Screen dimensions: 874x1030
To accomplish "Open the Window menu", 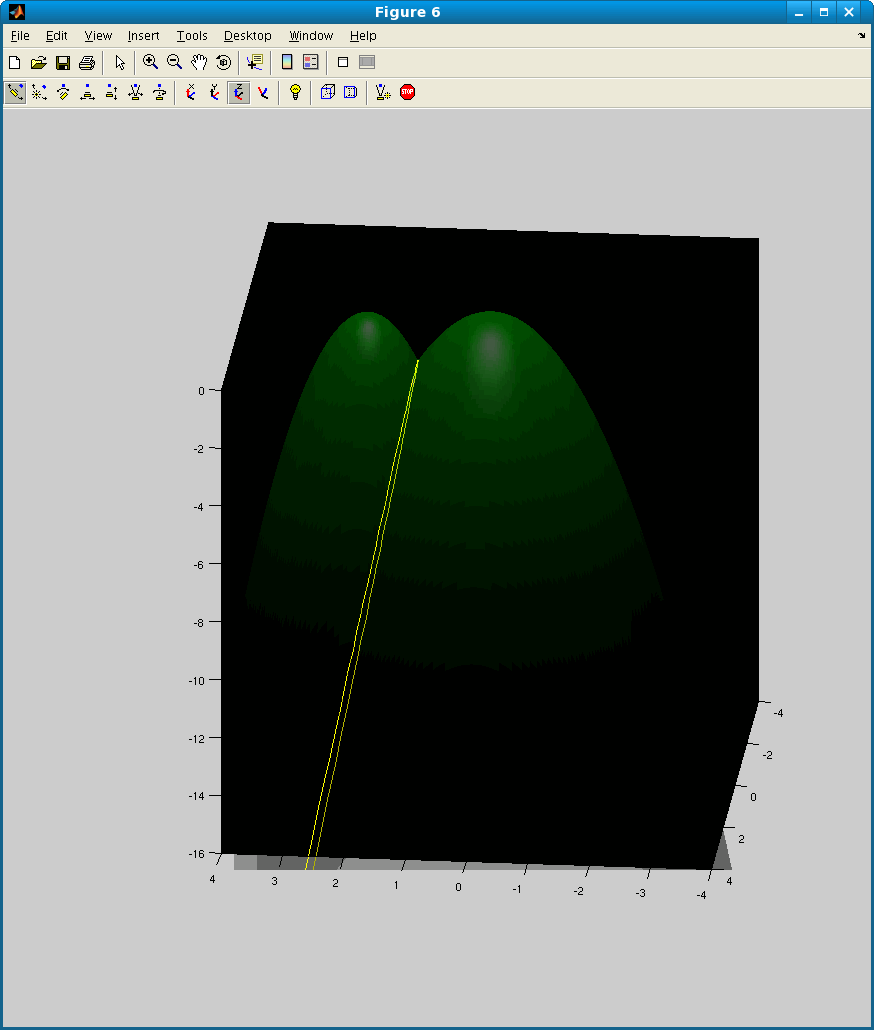I will coord(311,35).
